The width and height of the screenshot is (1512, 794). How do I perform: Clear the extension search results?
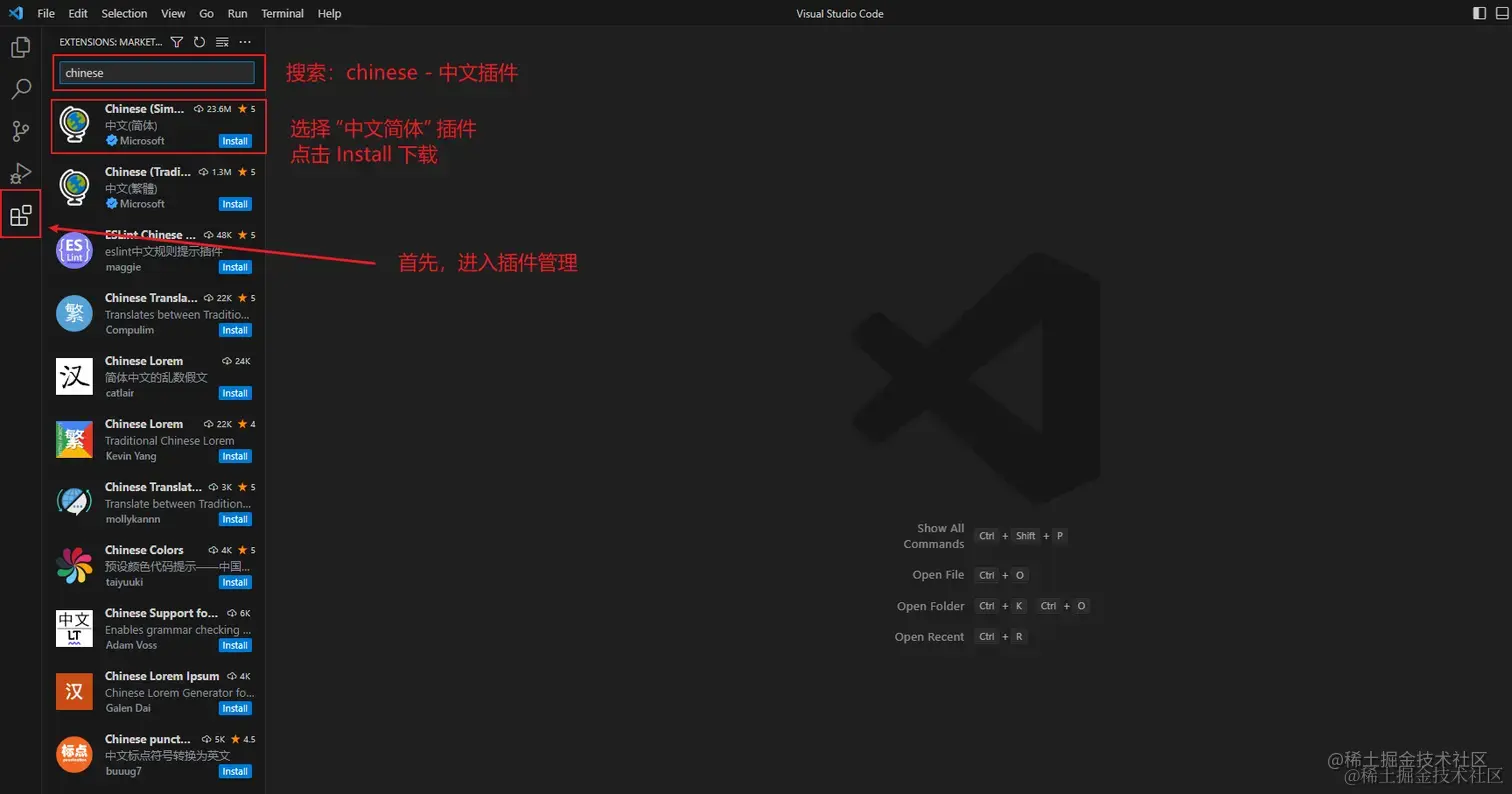click(222, 42)
